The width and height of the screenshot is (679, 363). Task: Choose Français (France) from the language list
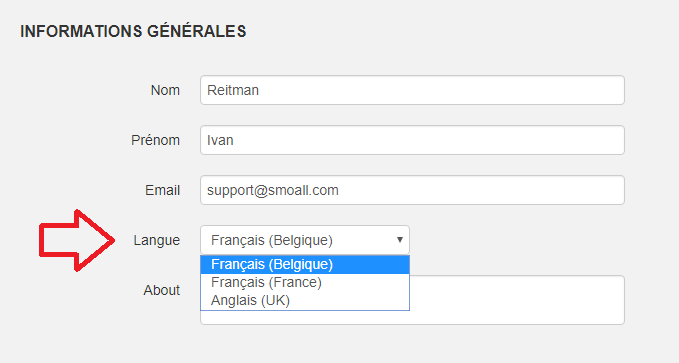tap(305, 282)
